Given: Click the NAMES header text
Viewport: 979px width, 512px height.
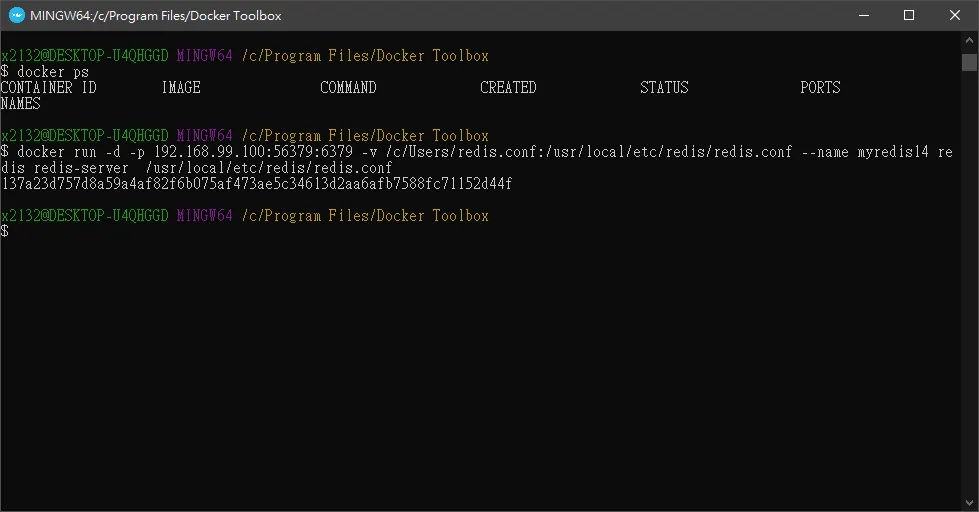Looking at the screenshot, I should (21, 104).
